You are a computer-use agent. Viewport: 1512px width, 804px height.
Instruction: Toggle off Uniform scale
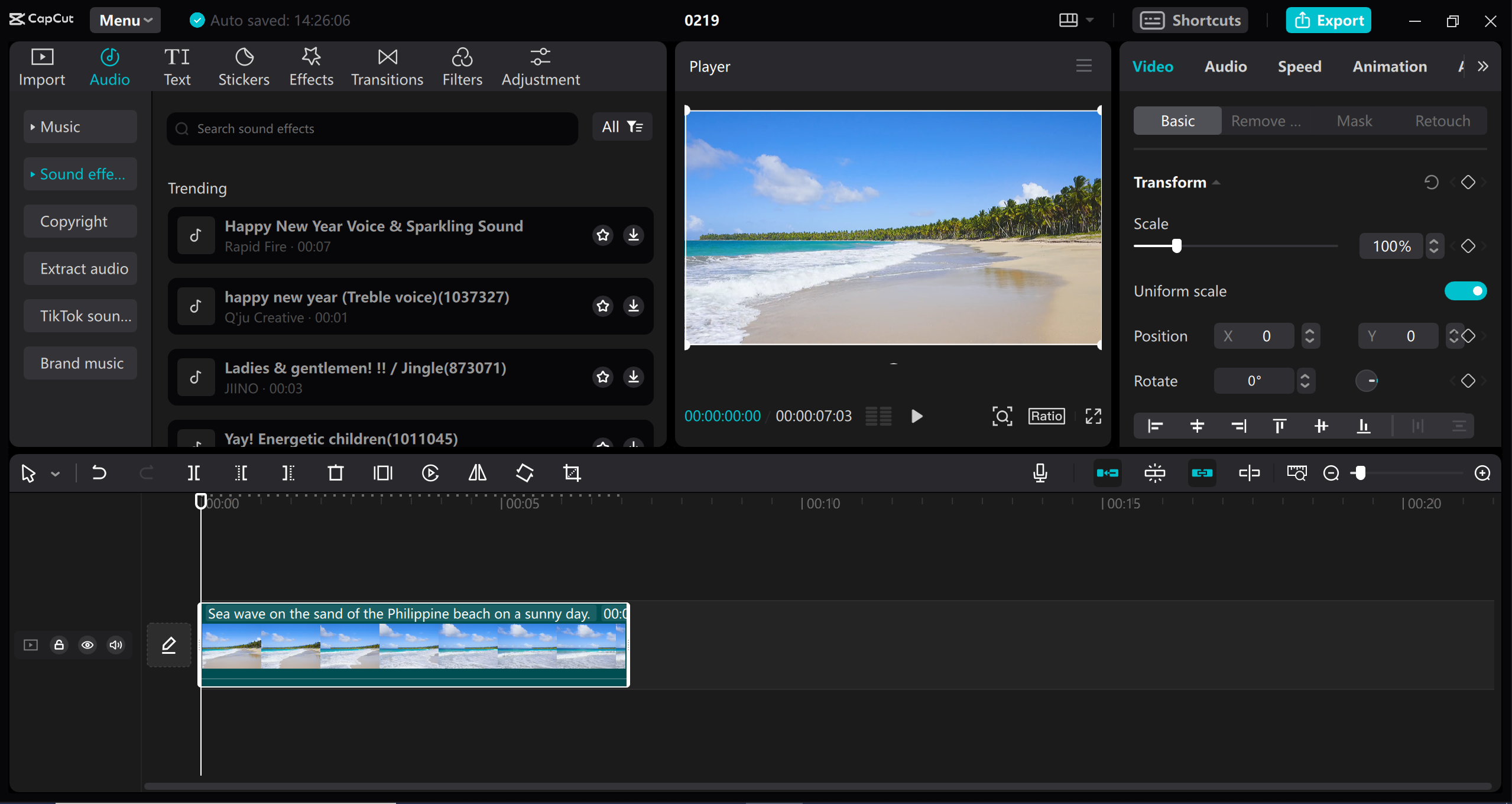pyautogui.click(x=1465, y=291)
